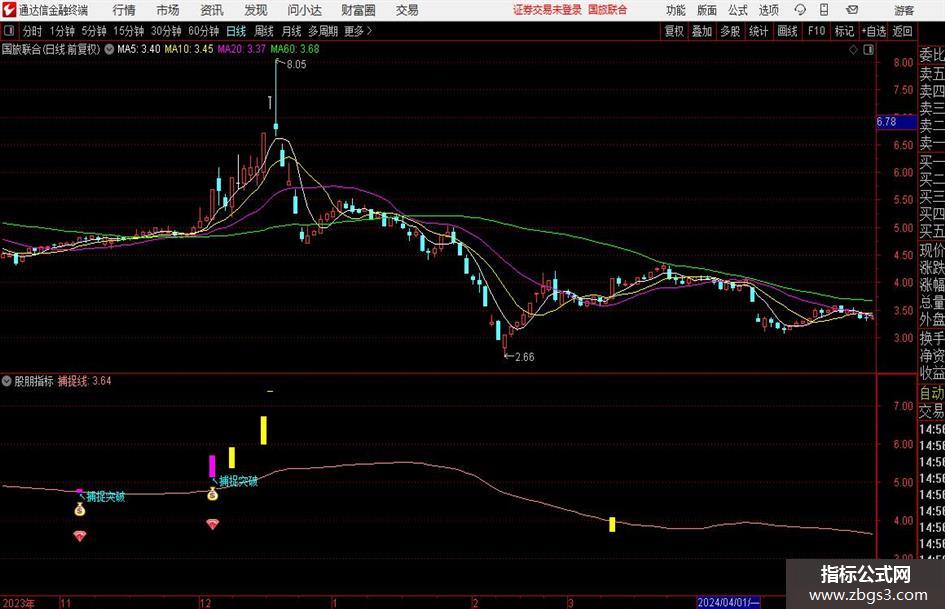Open the 发现 menu

256,10
